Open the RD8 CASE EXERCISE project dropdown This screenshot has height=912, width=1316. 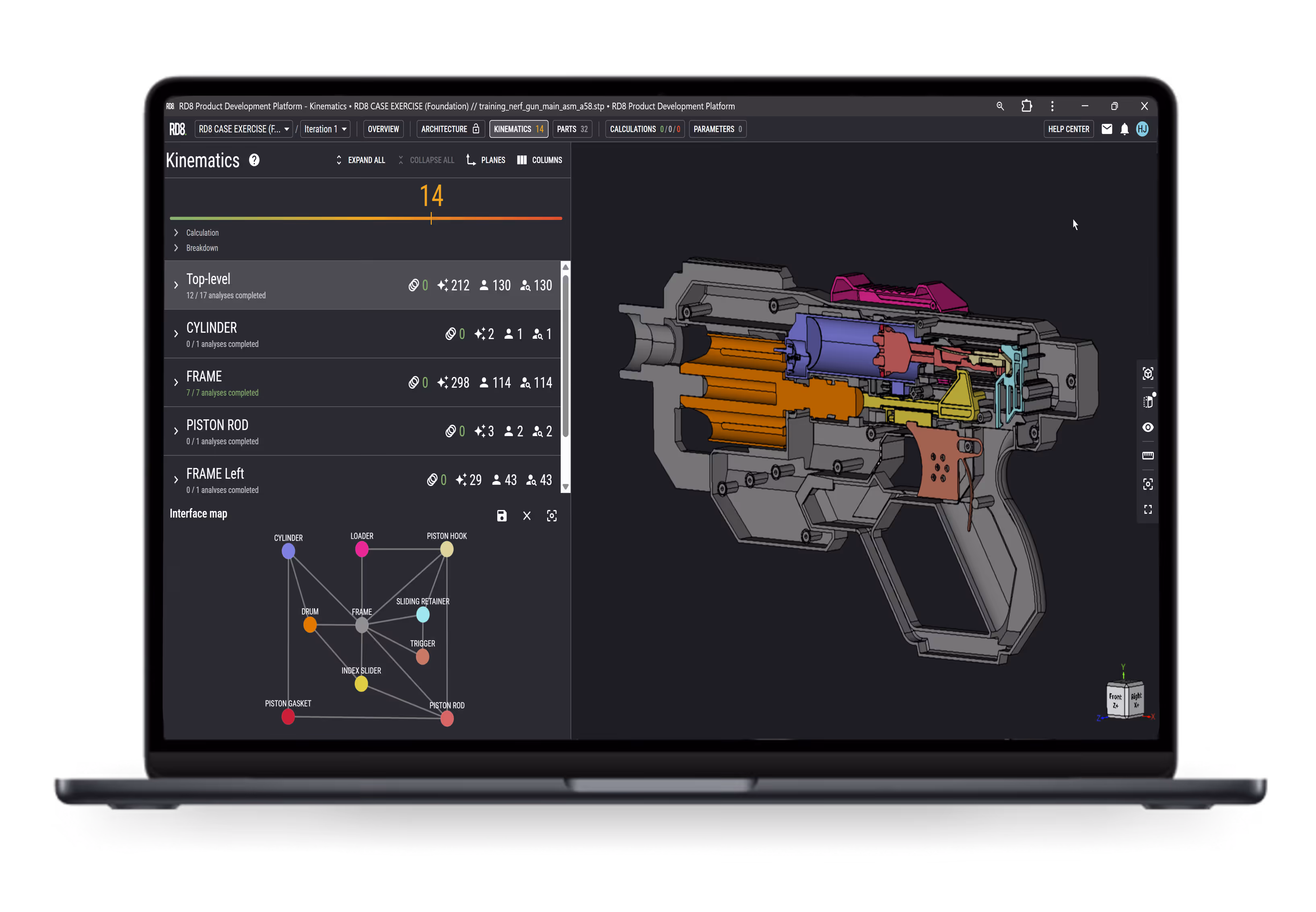(x=243, y=129)
